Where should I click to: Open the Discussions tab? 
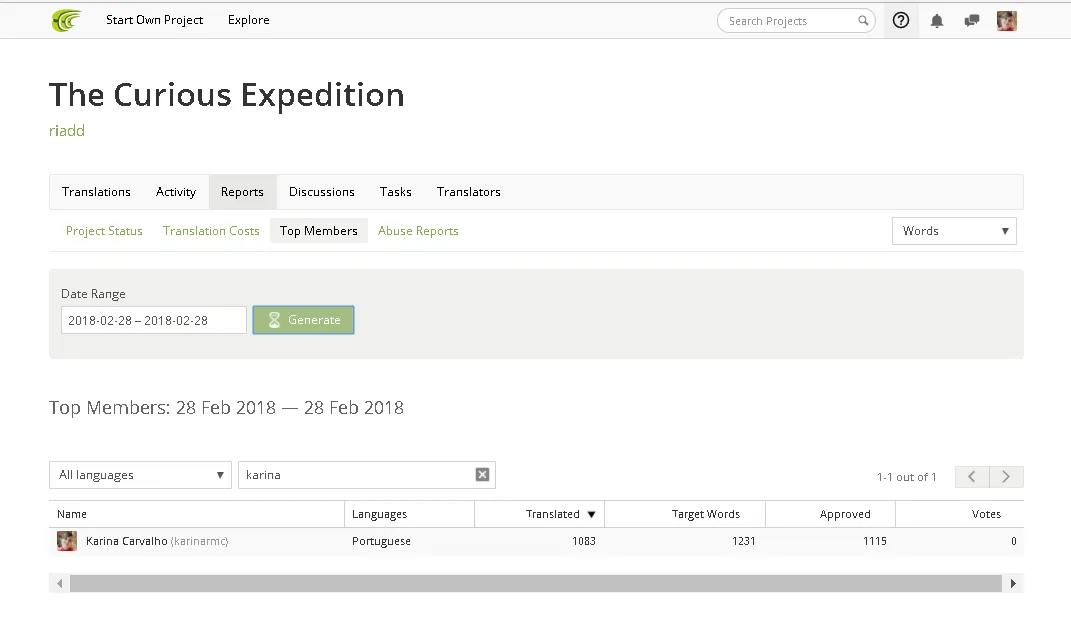point(322,192)
